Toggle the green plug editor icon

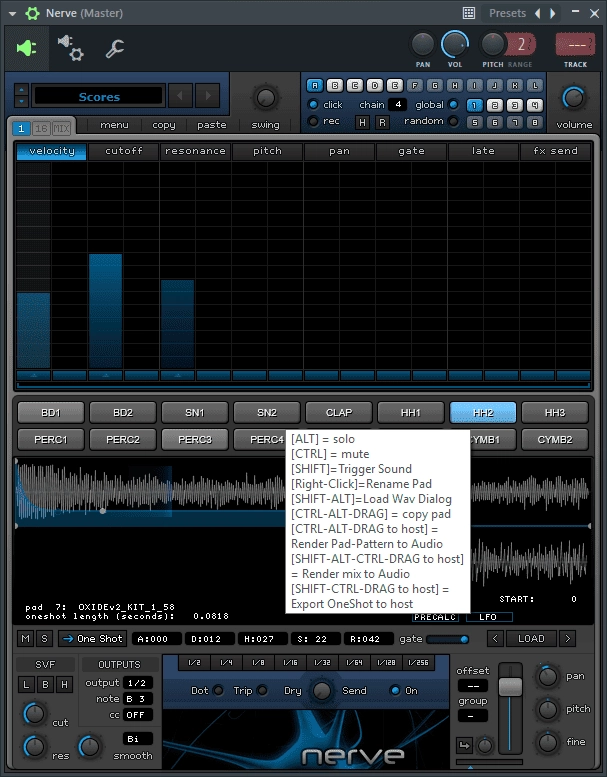point(27,48)
